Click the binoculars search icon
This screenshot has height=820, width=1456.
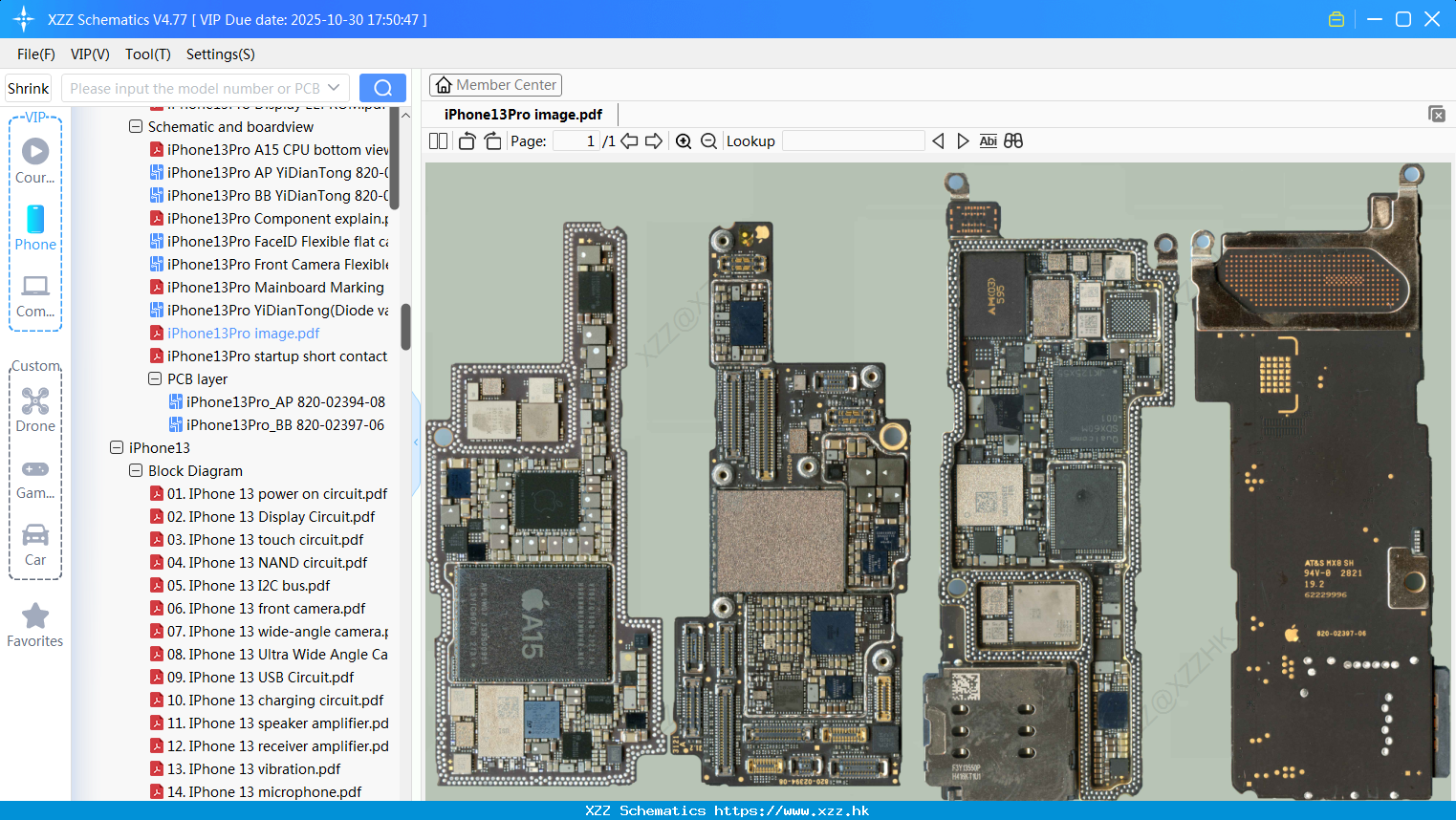1013,141
